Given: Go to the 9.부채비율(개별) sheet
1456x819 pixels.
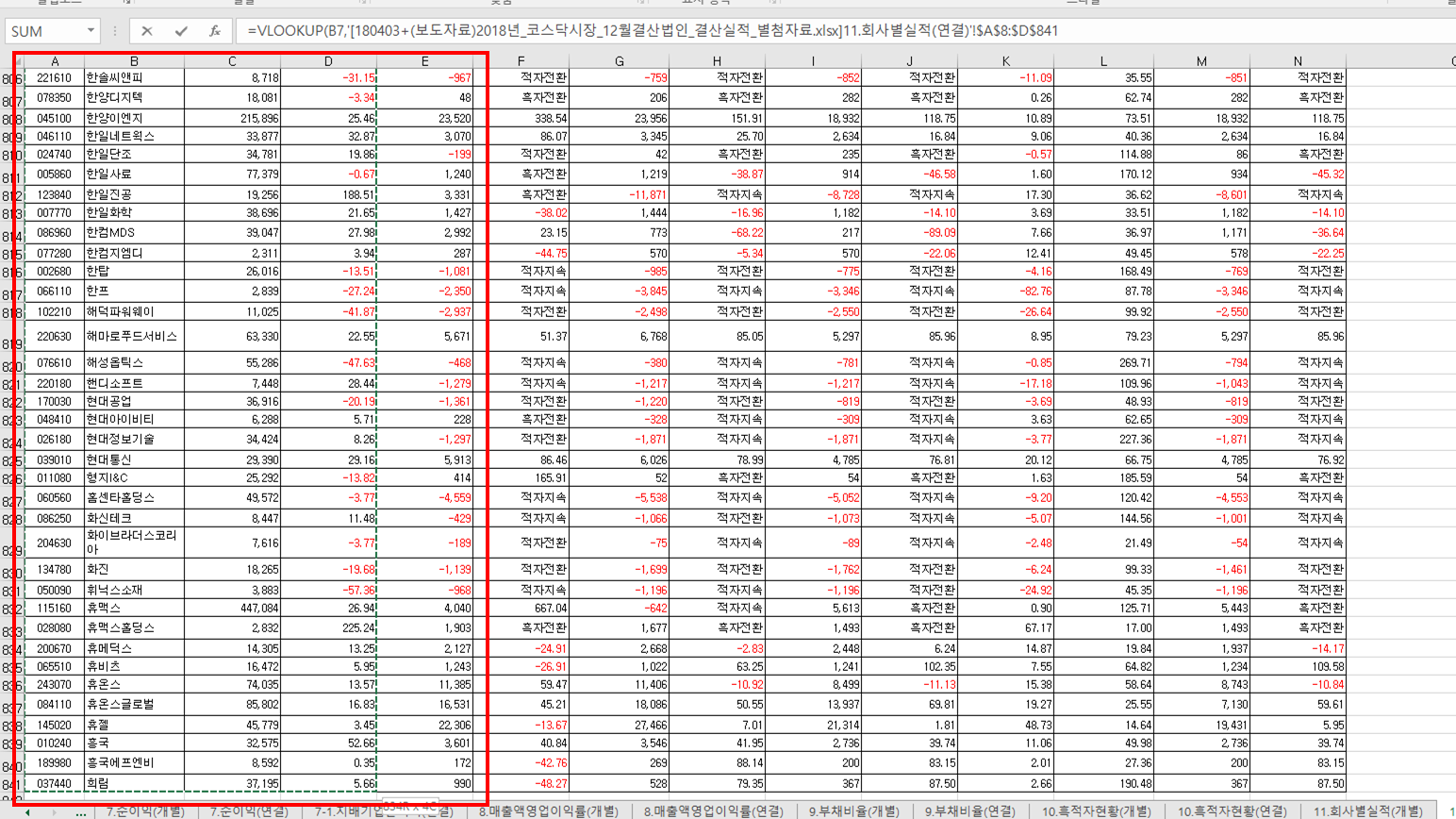Looking at the screenshot, I should tap(853, 811).
